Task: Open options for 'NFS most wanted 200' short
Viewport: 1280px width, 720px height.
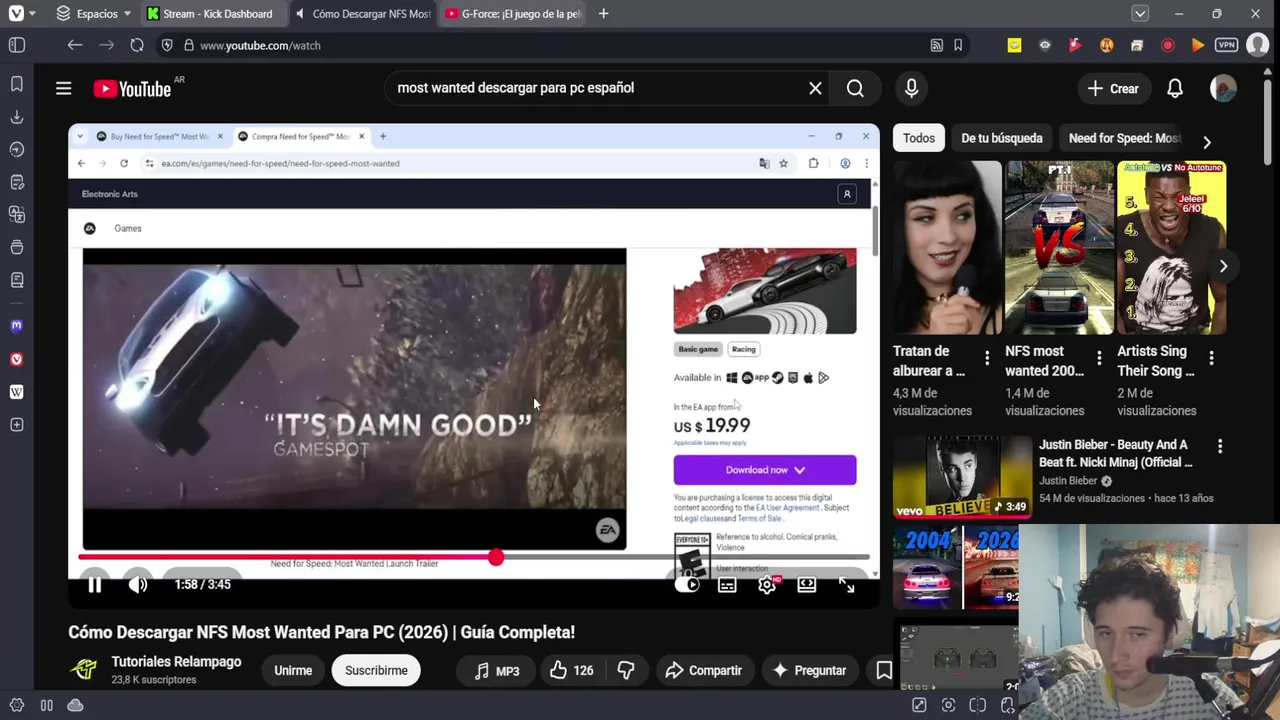Action: point(1099,358)
